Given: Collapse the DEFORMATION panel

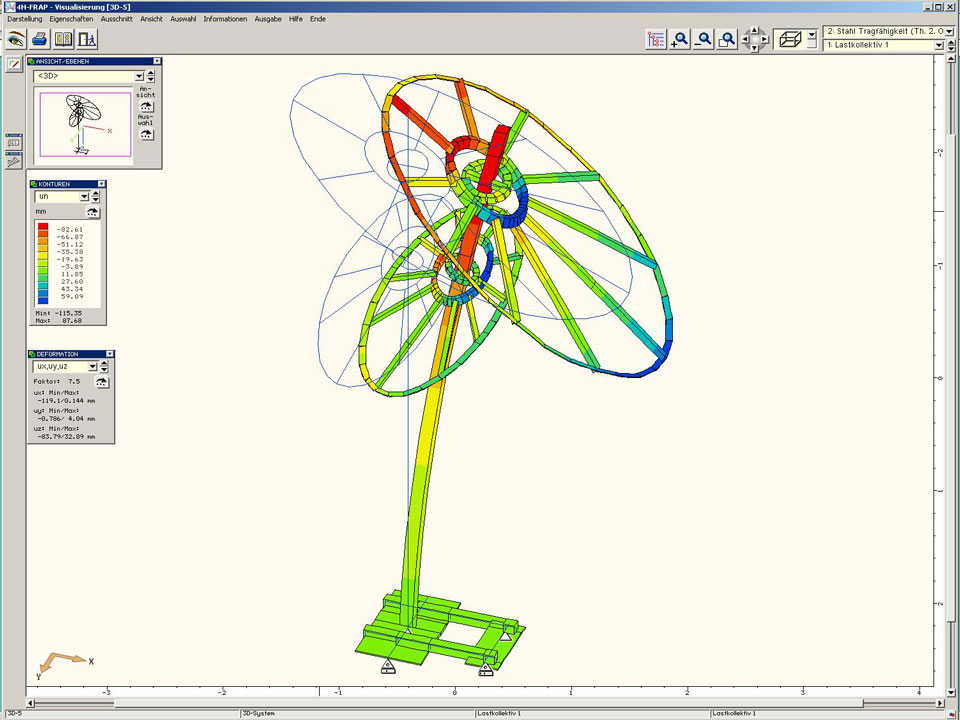Looking at the screenshot, I should pyautogui.click(x=108, y=354).
